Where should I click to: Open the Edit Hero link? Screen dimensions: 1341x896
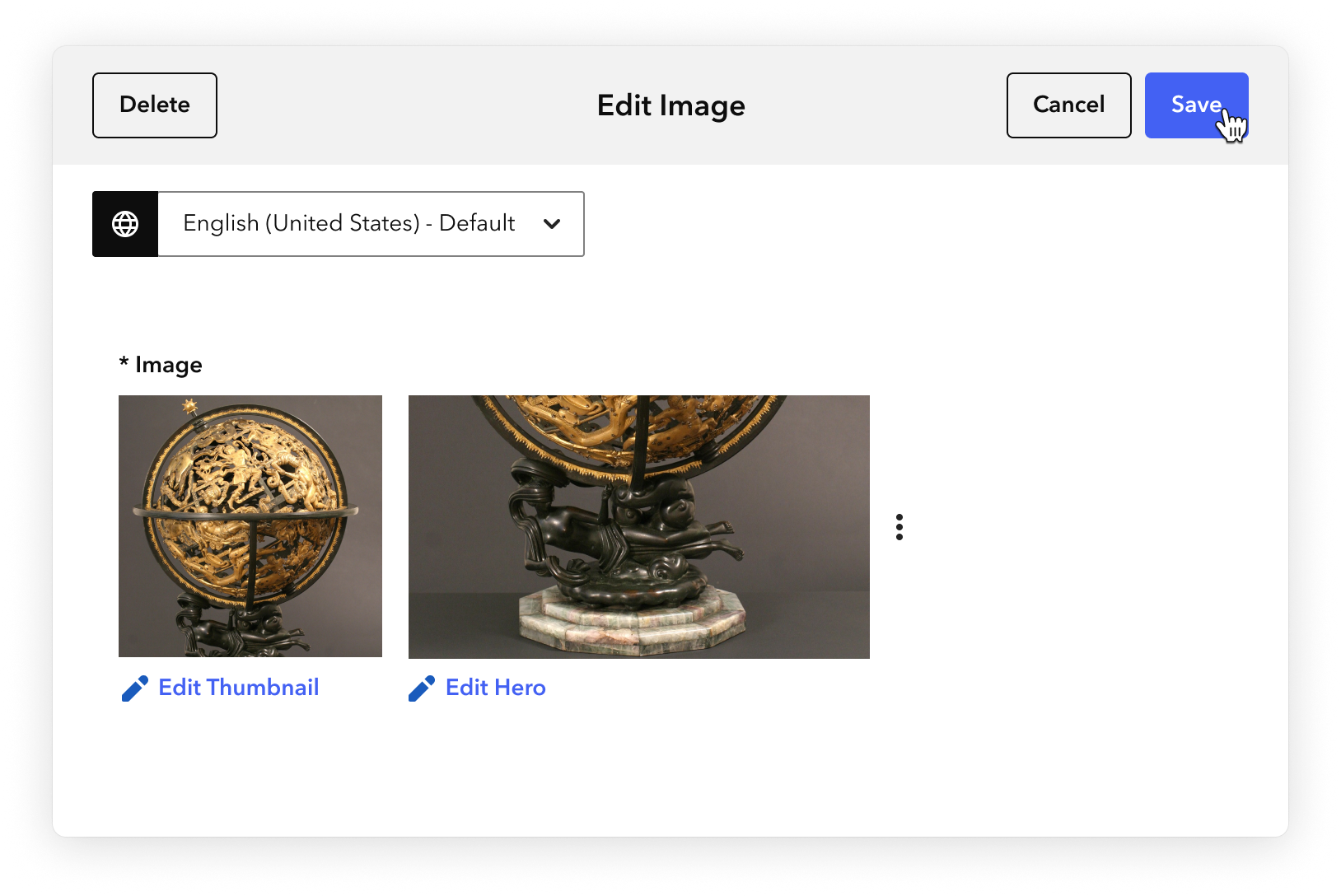tap(496, 688)
